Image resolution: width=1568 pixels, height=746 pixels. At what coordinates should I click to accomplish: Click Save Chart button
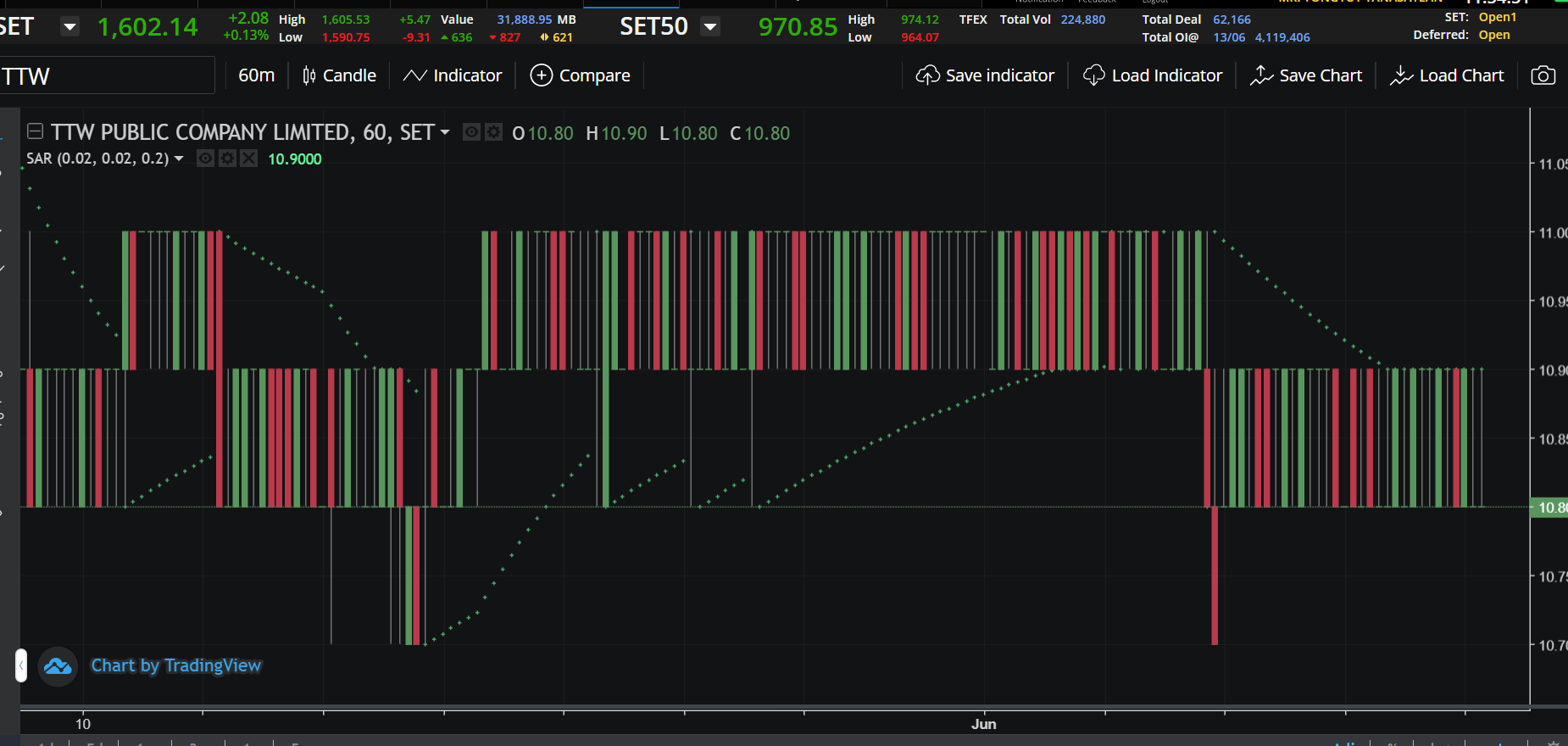point(1306,75)
